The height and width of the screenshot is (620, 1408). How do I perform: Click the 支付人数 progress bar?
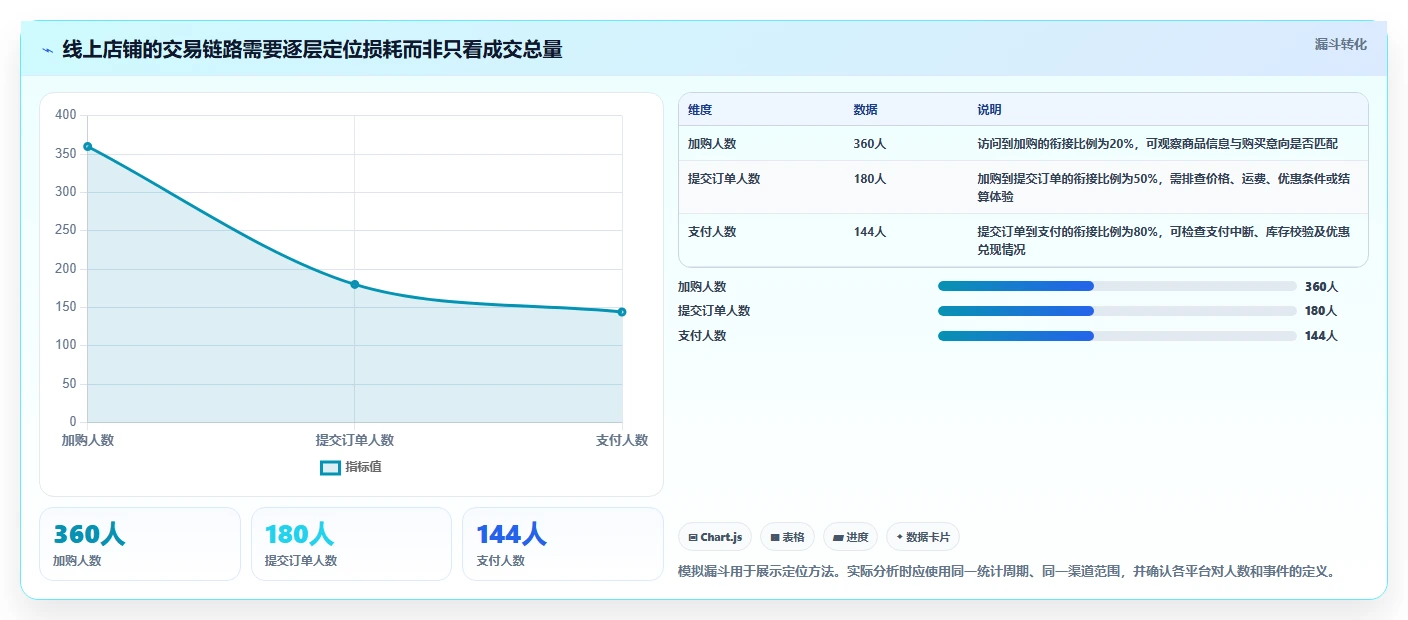1117,336
